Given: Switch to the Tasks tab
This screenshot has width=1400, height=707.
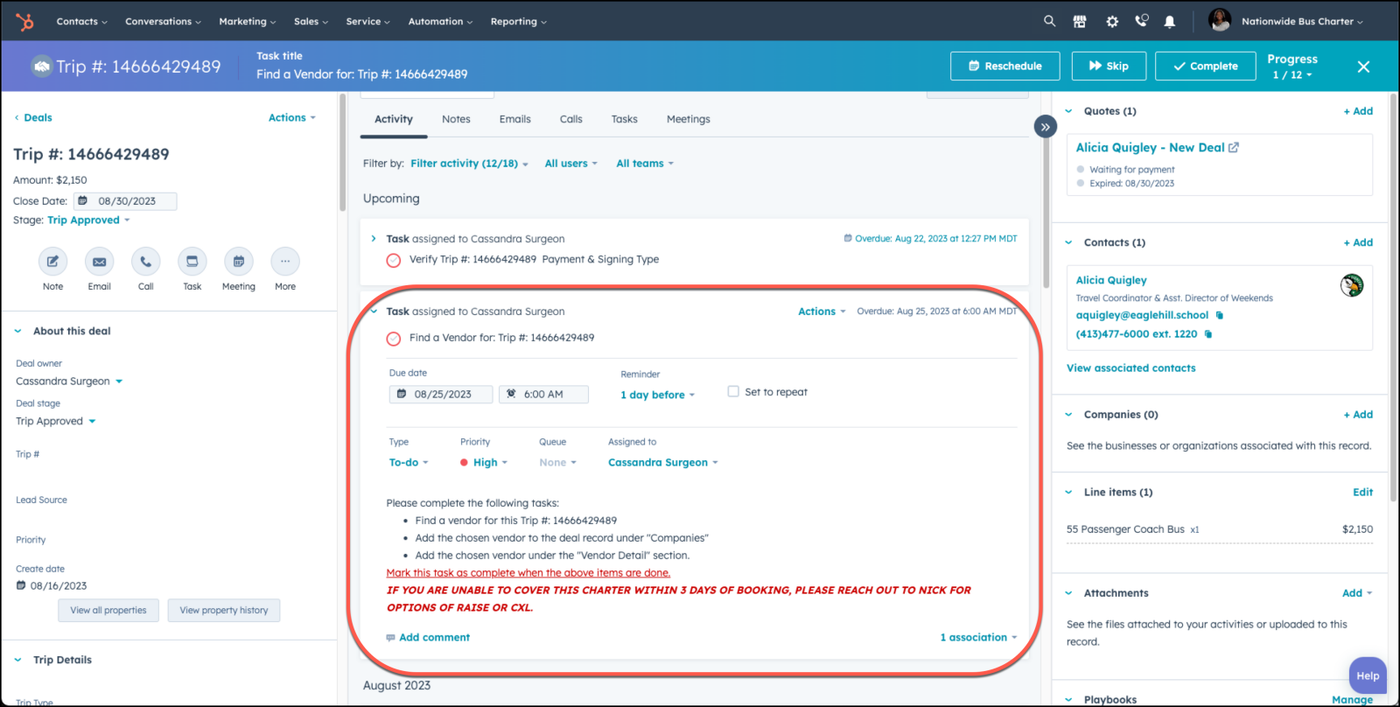Looking at the screenshot, I should point(624,119).
